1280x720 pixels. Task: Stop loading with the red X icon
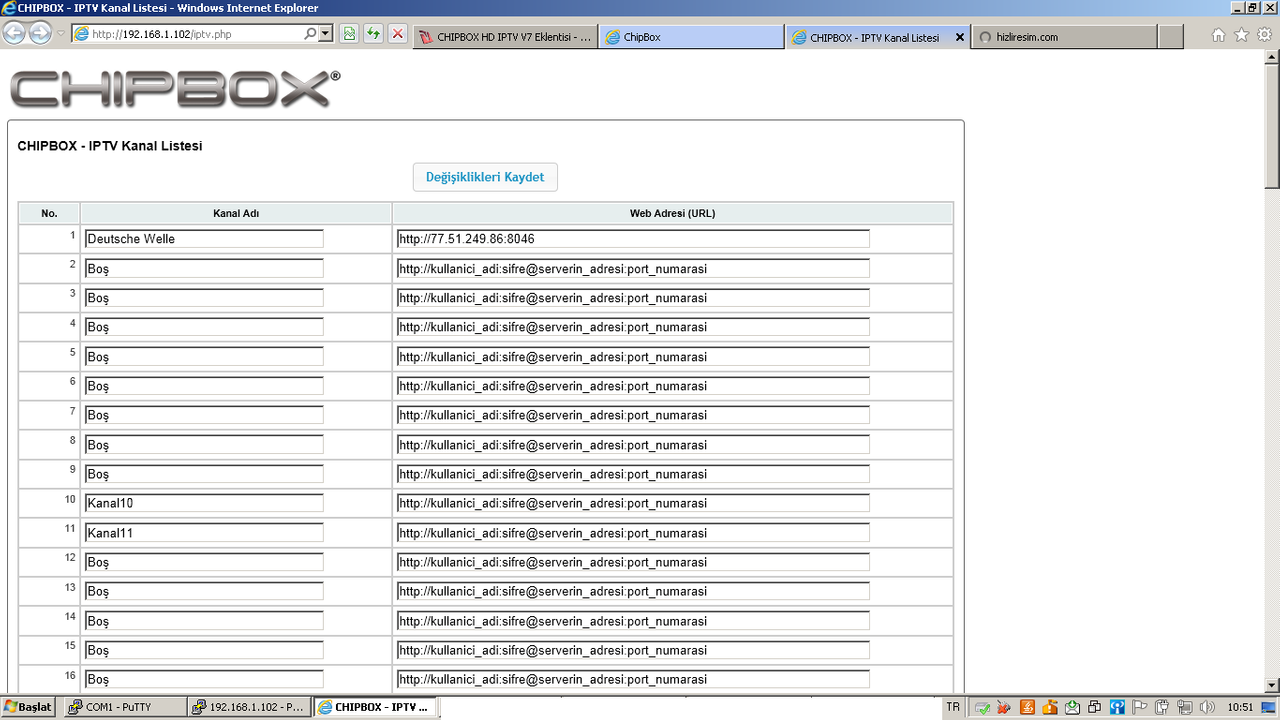point(398,34)
